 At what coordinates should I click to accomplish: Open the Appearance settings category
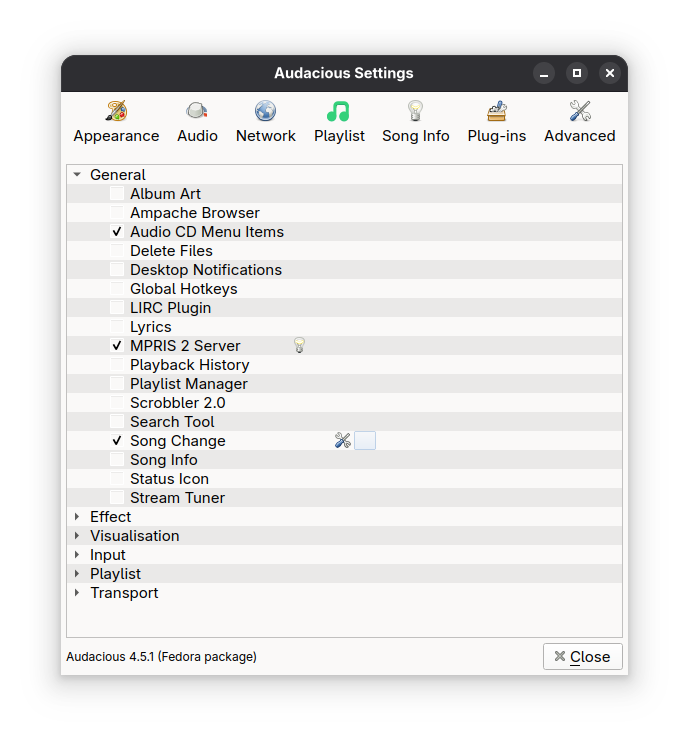(x=116, y=122)
